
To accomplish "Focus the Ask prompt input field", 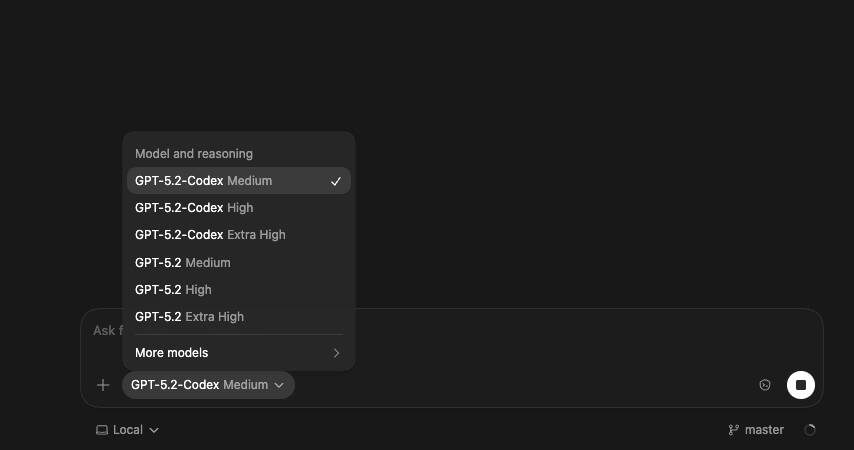I will 550,330.
